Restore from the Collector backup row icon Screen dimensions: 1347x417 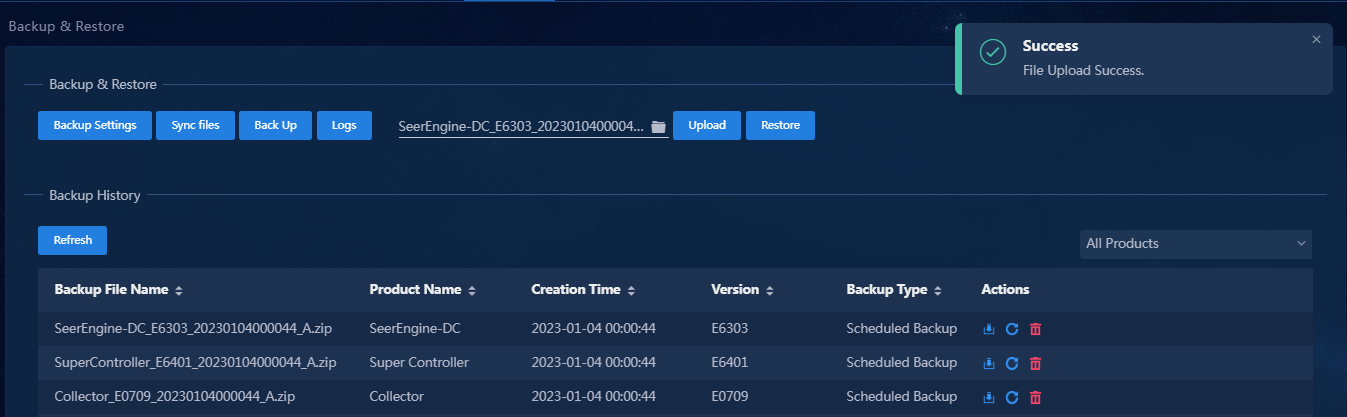(1012, 397)
